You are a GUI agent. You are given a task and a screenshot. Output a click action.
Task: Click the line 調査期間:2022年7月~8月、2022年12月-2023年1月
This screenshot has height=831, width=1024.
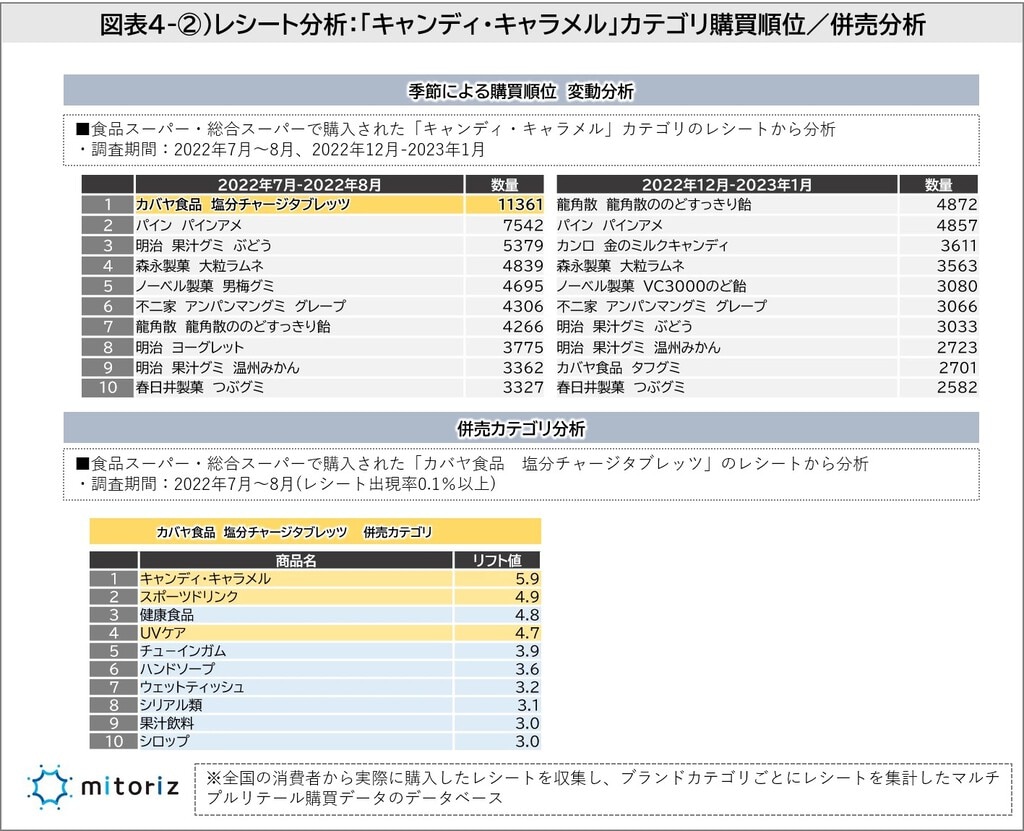coord(281,150)
